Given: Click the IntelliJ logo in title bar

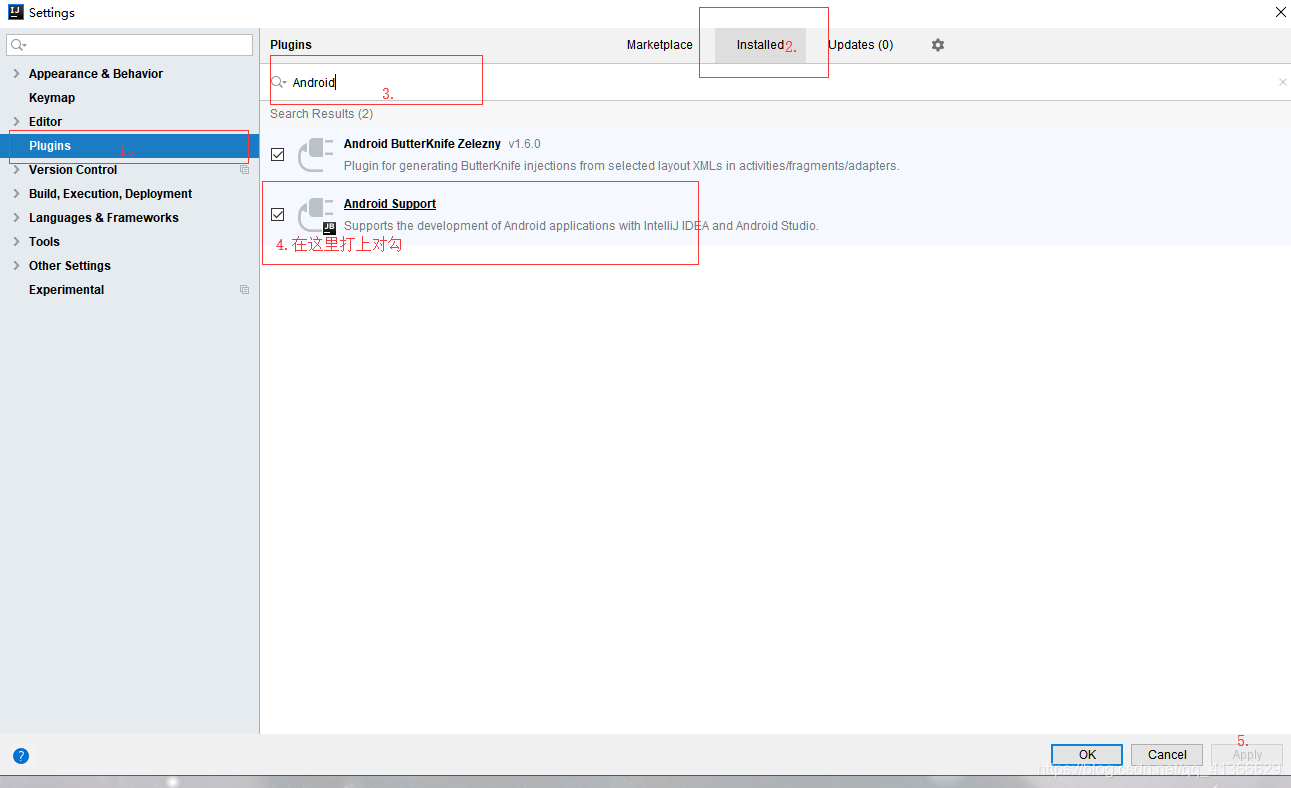Looking at the screenshot, I should click(x=15, y=12).
